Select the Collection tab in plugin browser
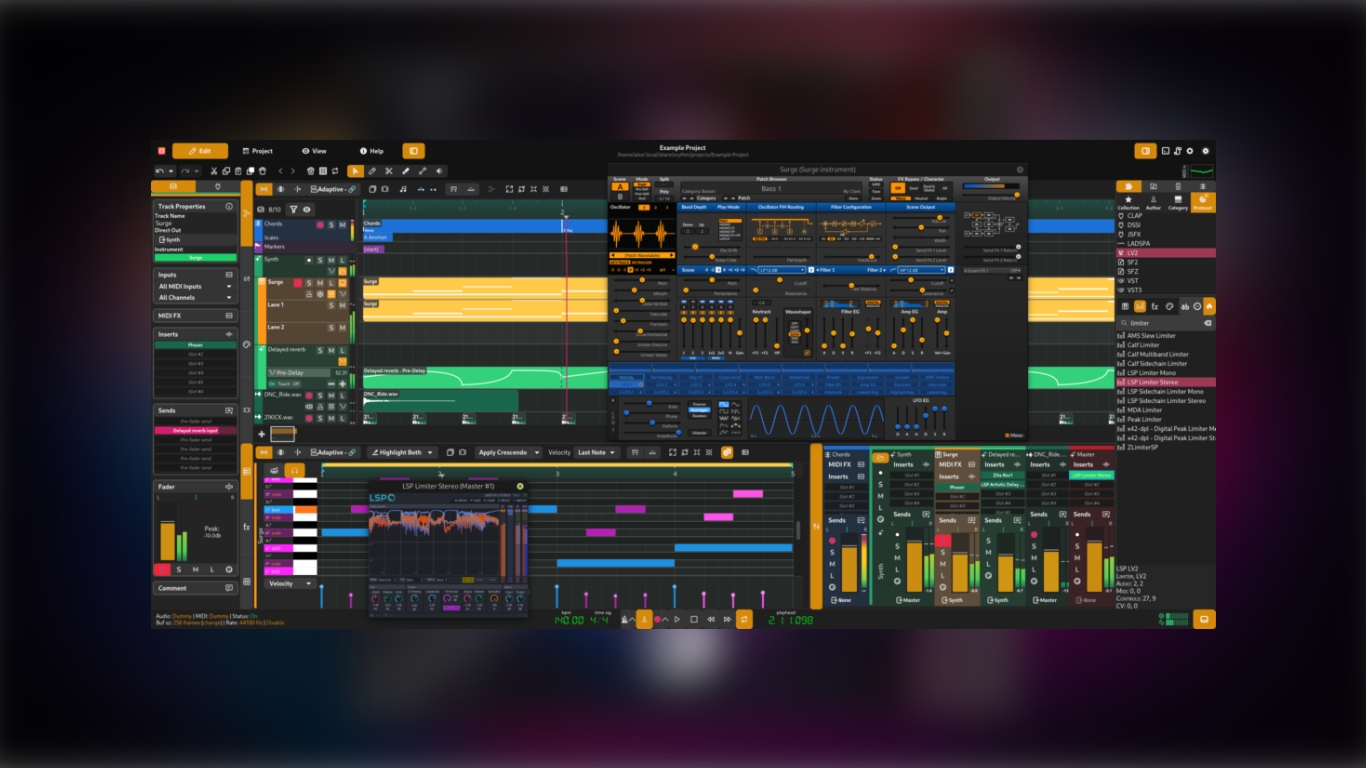The height and width of the screenshot is (768, 1366). click(x=1129, y=203)
